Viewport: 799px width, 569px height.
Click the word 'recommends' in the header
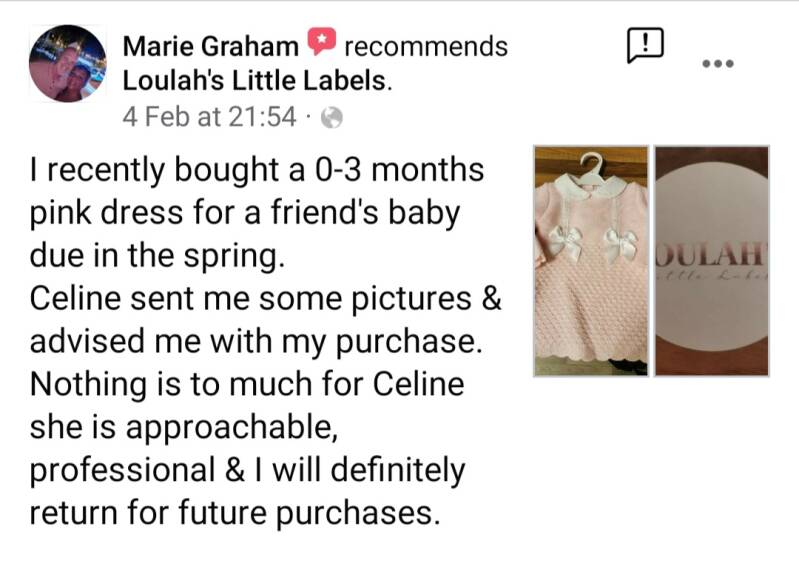point(425,46)
